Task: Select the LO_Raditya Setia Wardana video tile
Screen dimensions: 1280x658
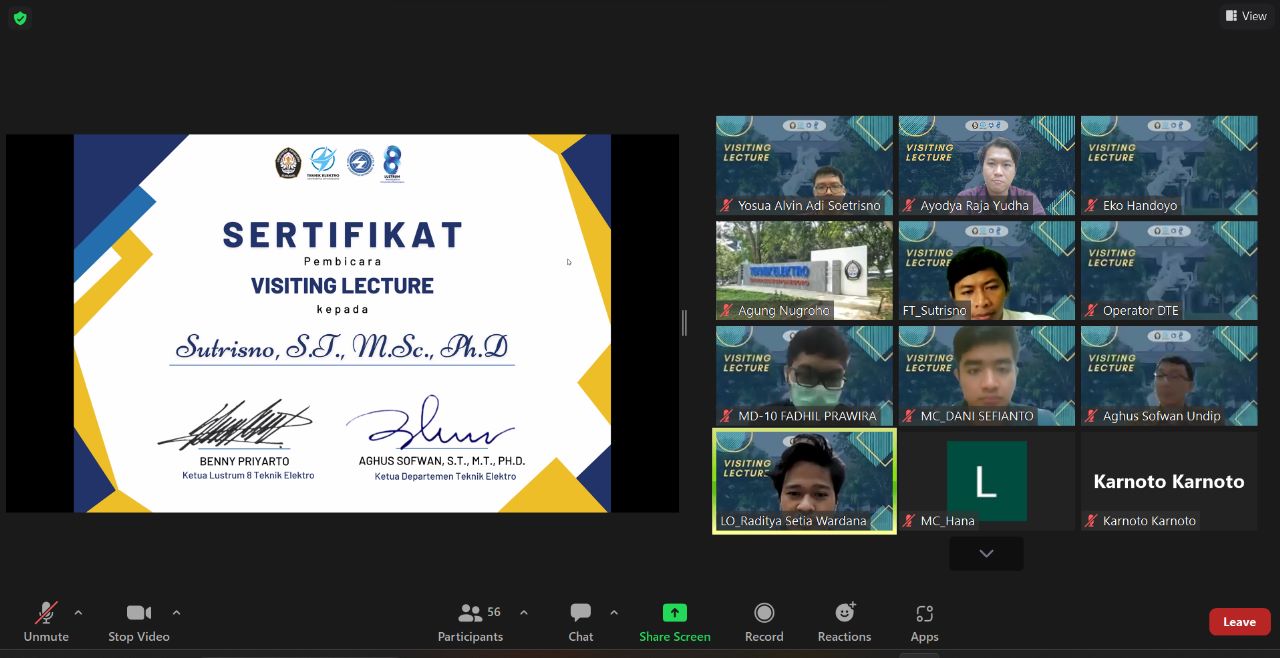Action: coord(804,481)
